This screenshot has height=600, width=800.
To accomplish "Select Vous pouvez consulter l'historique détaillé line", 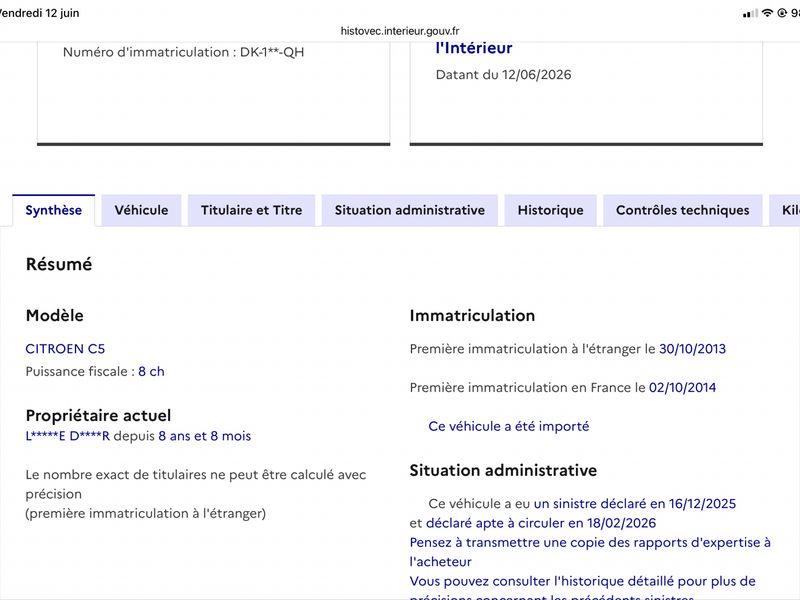I will click(x=583, y=590).
